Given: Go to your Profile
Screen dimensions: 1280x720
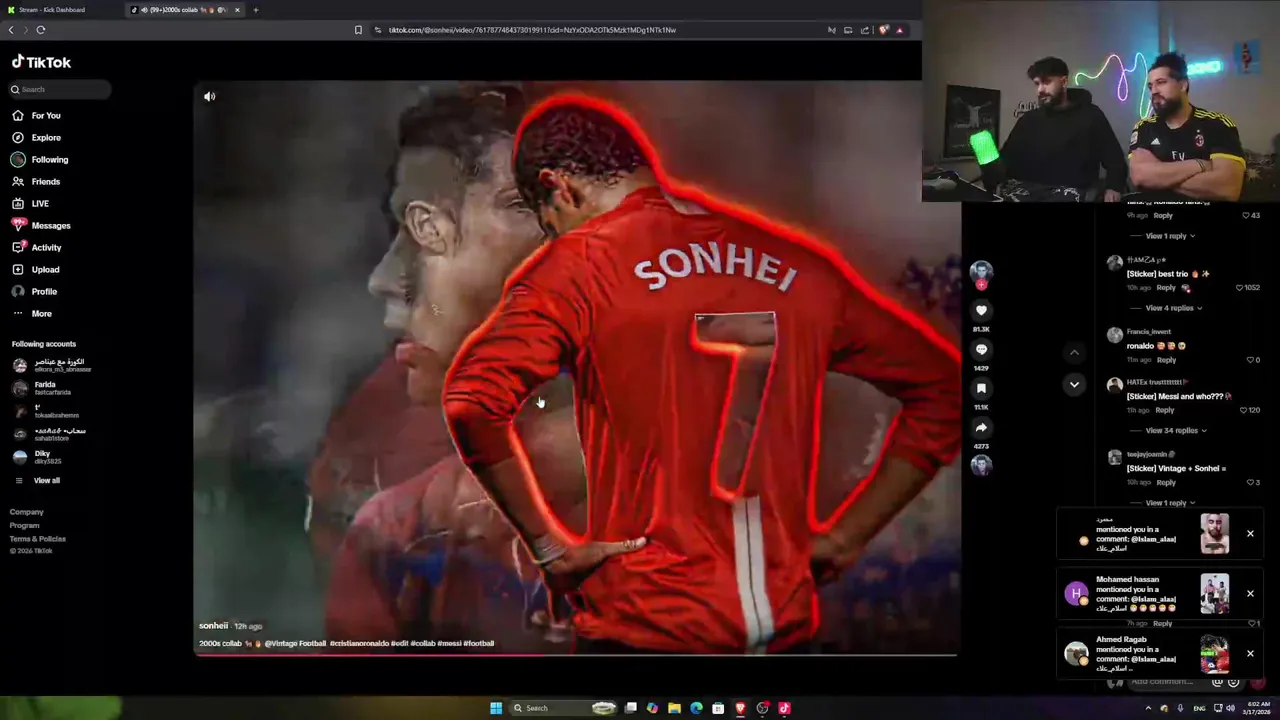Looking at the screenshot, I should 34,292.
